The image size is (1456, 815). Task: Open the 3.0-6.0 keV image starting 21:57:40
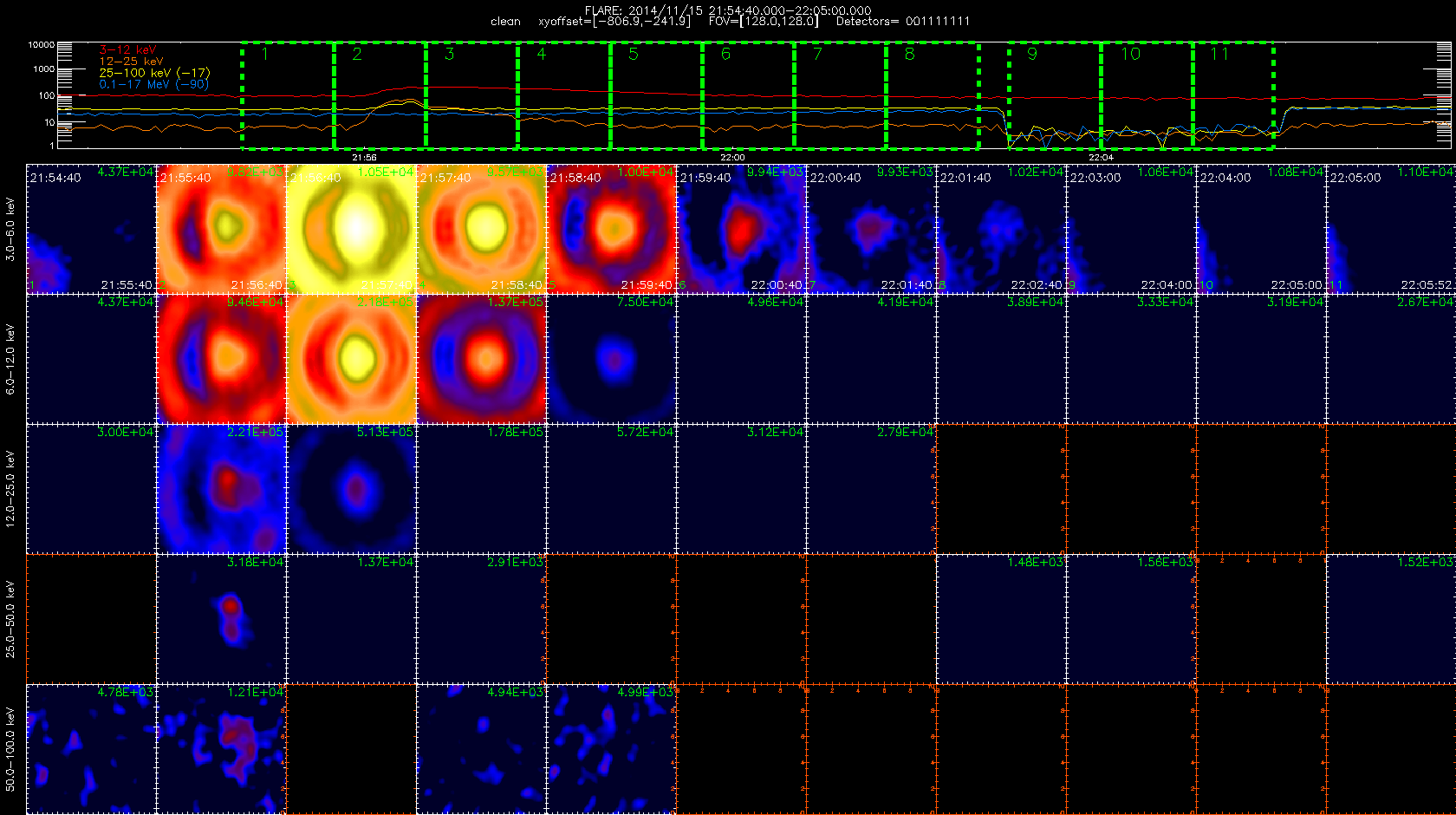pos(481,229)
